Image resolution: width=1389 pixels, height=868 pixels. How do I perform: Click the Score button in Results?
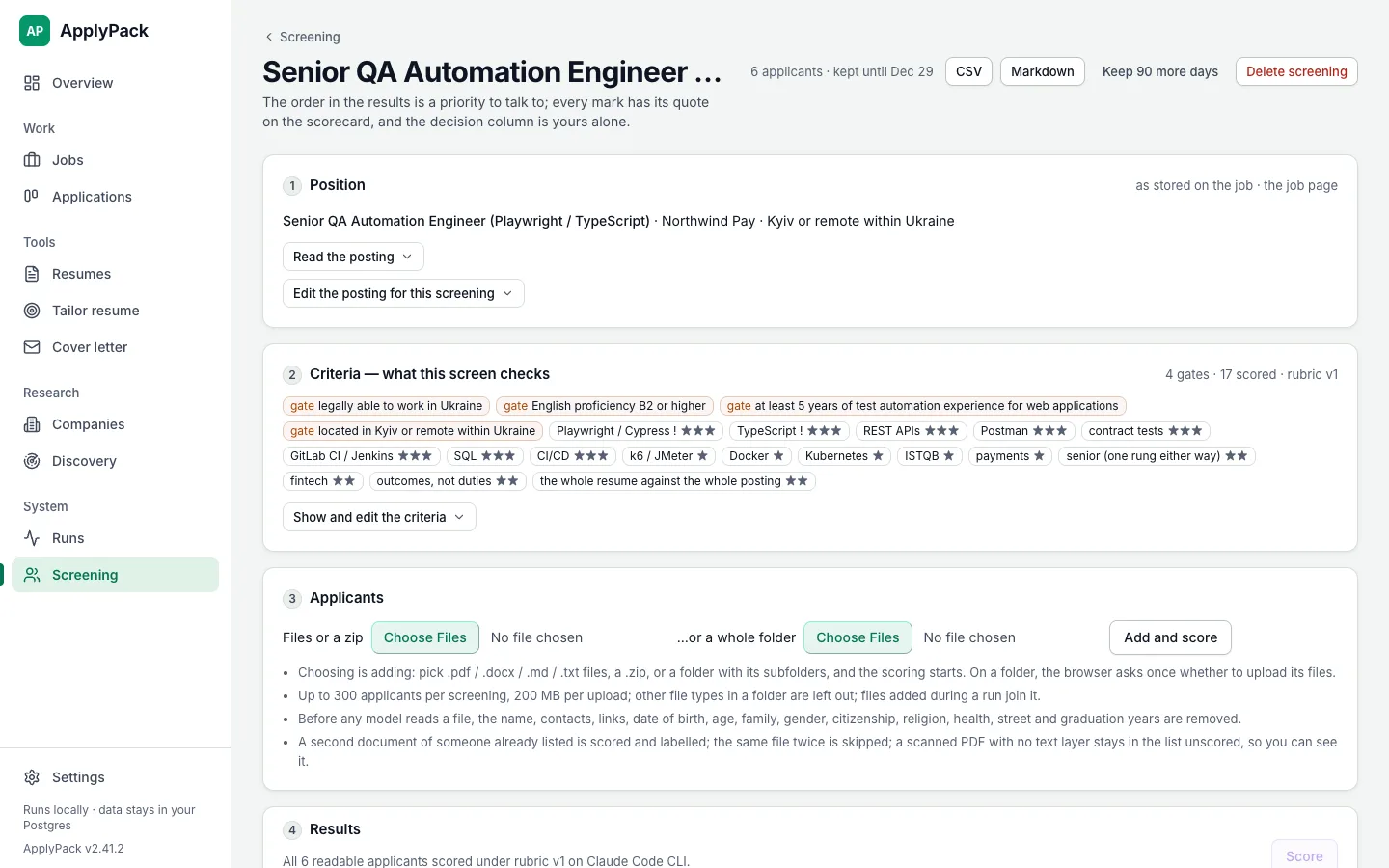click(1304, 855)
